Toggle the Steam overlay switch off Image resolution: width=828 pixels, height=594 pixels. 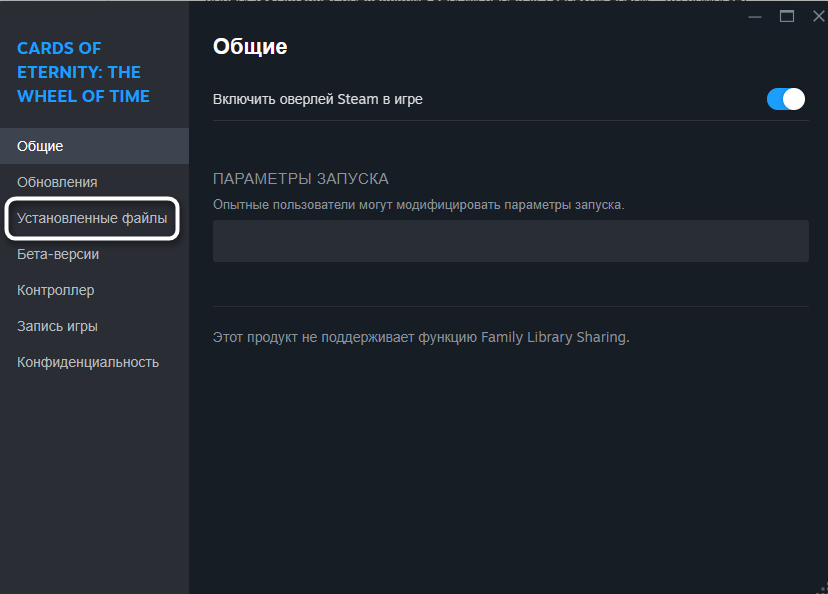tap(785, 99)
